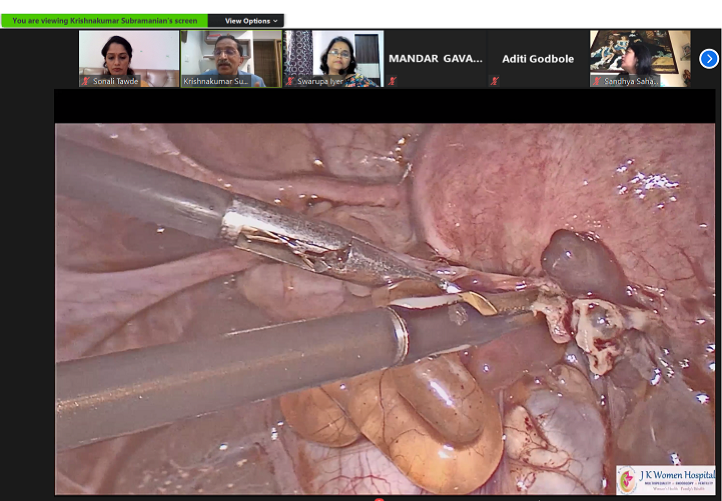Select Swarupa Iyer's video thumbnail

[334, 58]
